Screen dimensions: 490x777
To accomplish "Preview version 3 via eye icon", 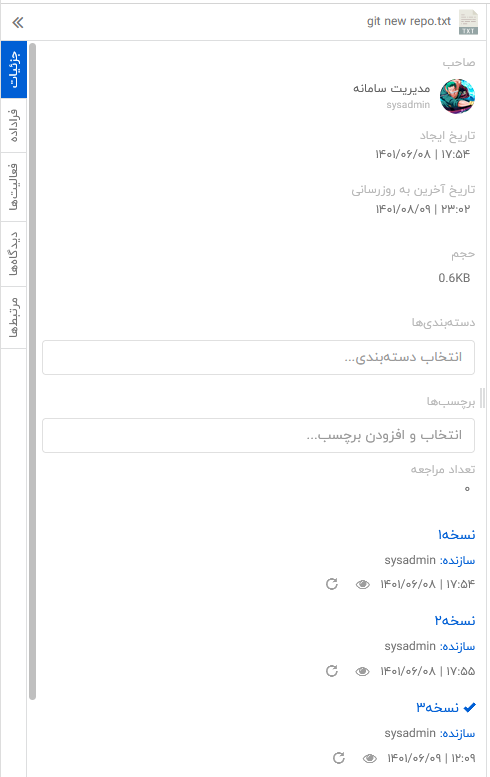I will (x=370, y=758).
